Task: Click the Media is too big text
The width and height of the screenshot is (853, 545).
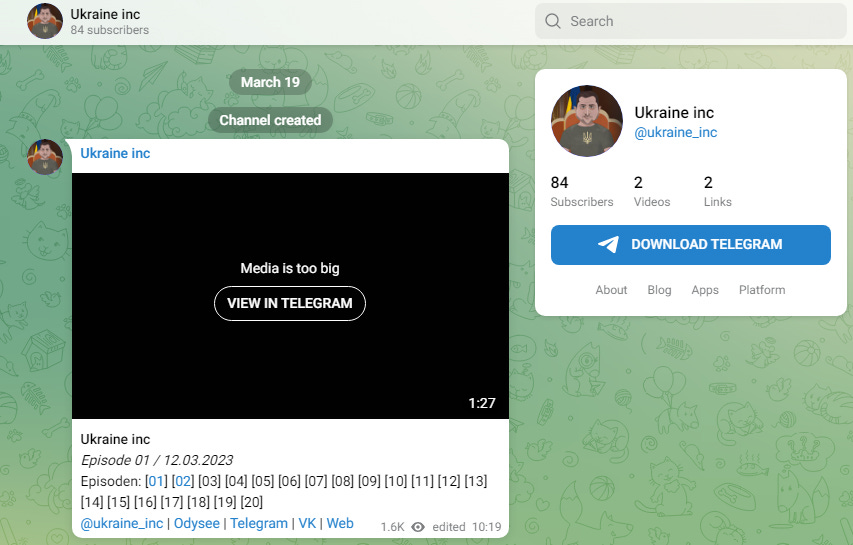Action: (x=290, y=268)
